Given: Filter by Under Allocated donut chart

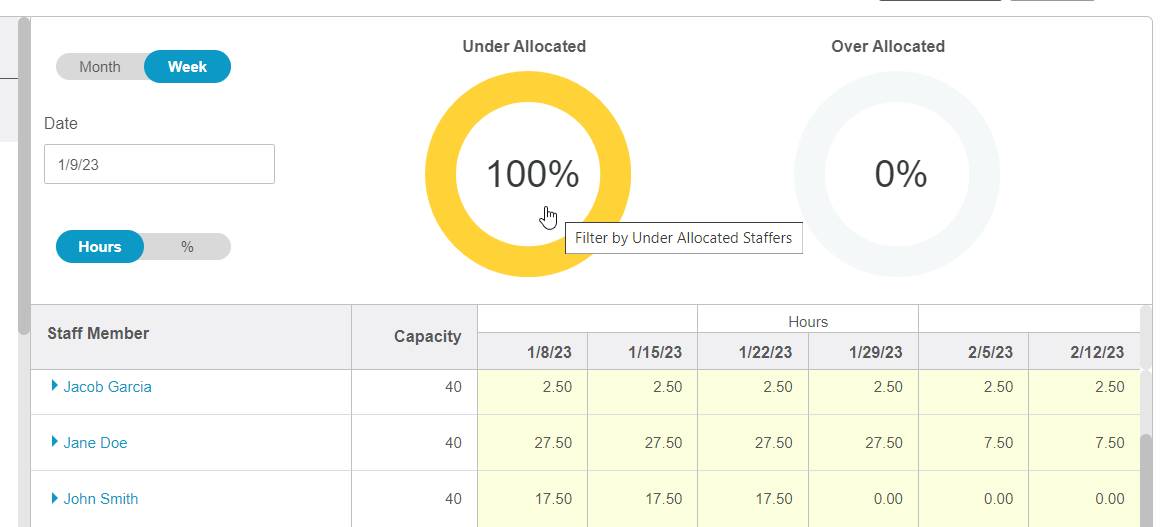Looking at the screenshot, I should coord(528,175).
